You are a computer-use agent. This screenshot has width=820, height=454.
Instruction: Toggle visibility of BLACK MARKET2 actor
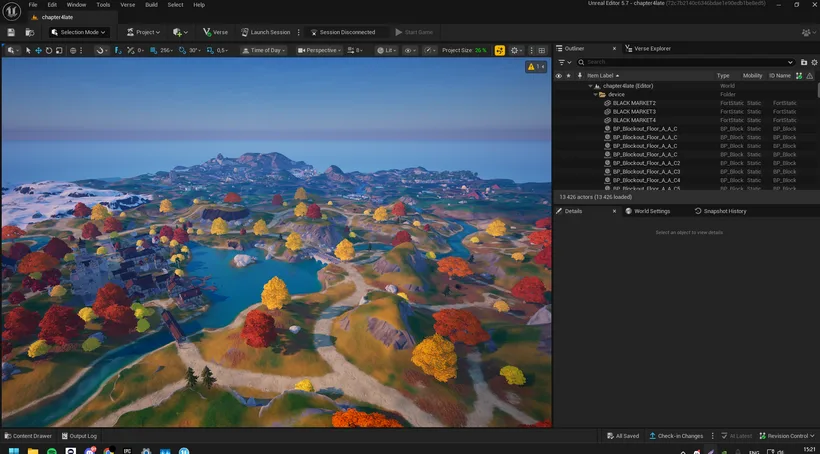[x=559, y=103]
